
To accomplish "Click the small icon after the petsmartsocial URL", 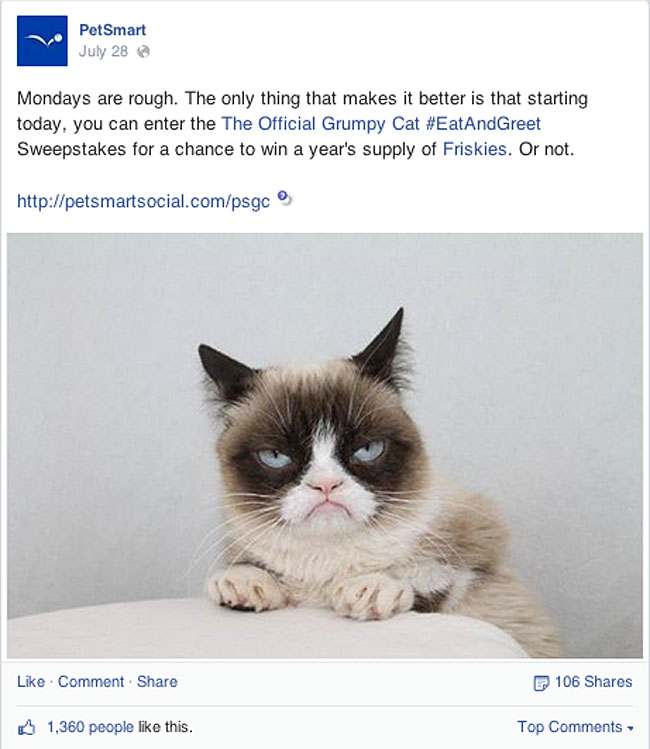I will (284, 198).
